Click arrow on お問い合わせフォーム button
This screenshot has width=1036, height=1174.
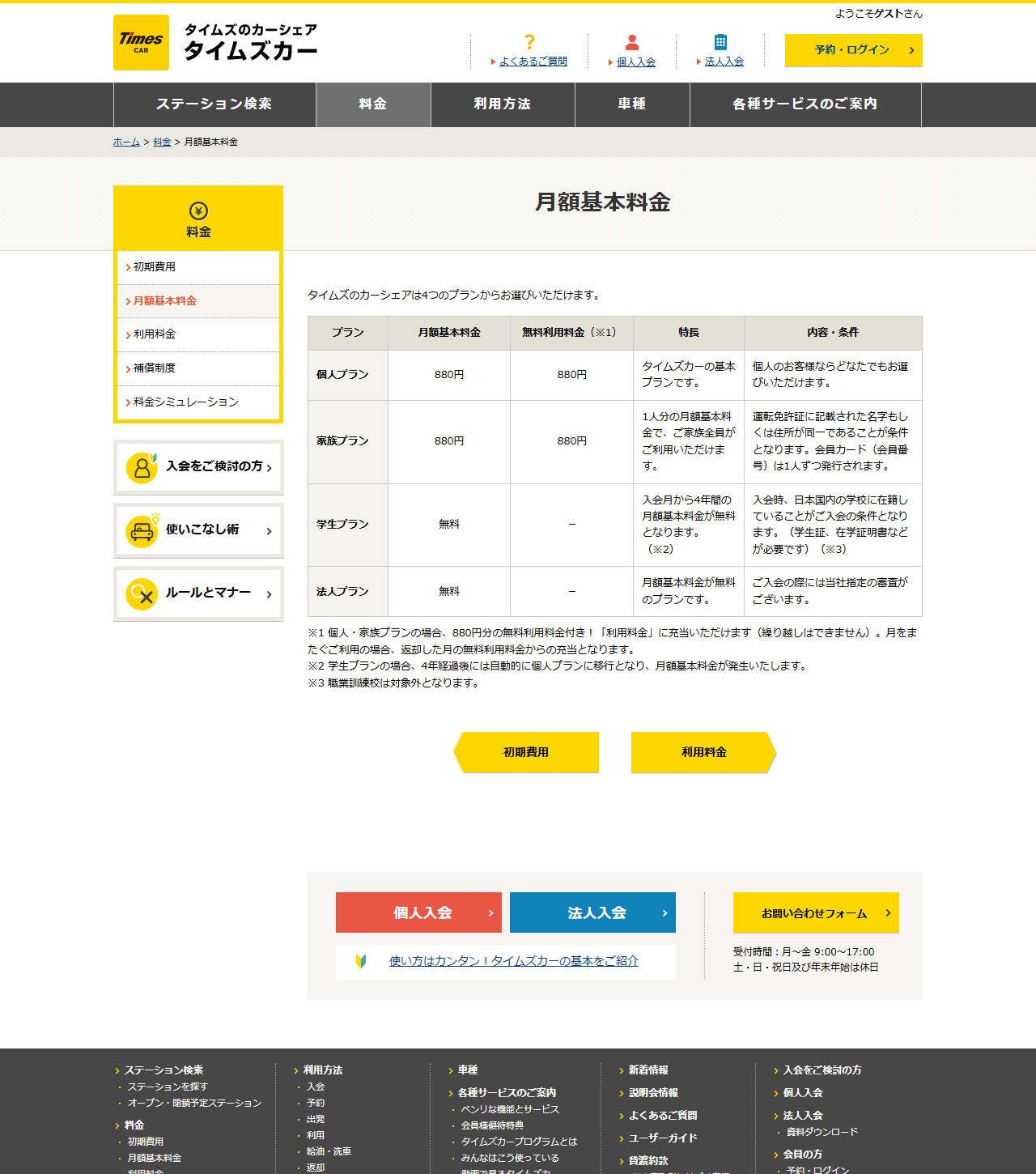(x=888, y=912)
